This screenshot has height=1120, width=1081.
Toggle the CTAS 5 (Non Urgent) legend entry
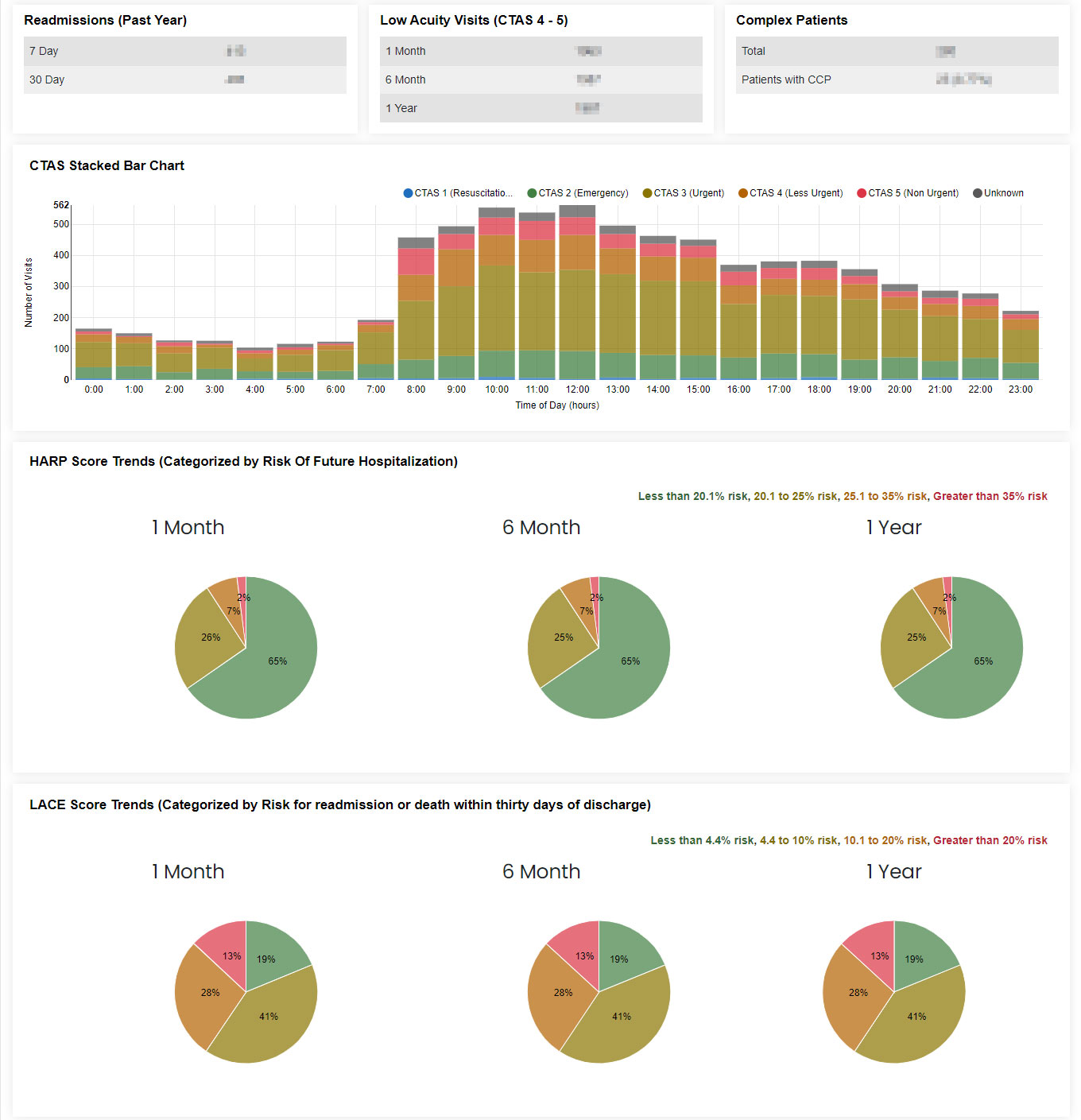point(908,193)
